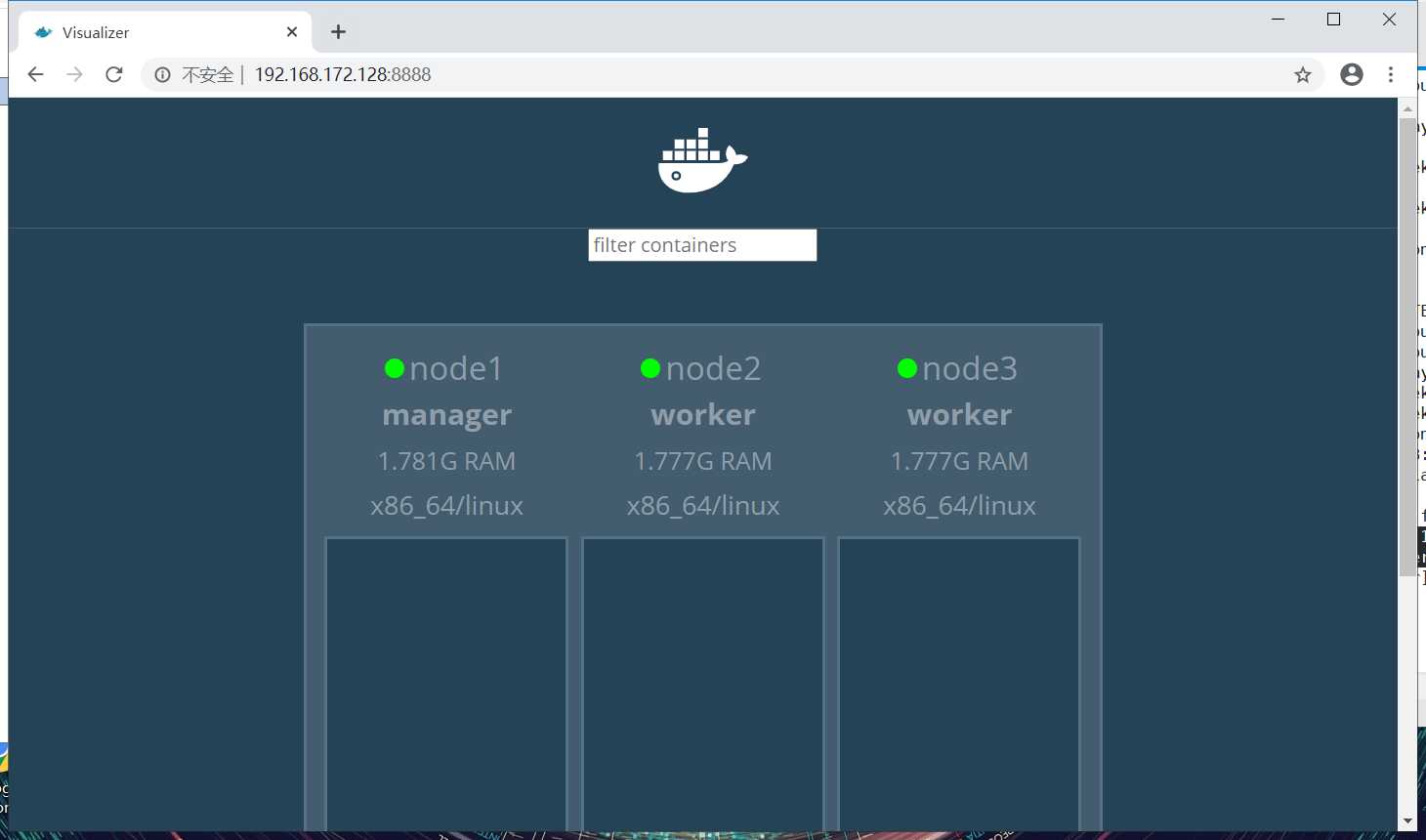This screenshot has height=840, width=1426.
Task: Open the Chrome three-dot menu
Action: (x=1391, y=74)
